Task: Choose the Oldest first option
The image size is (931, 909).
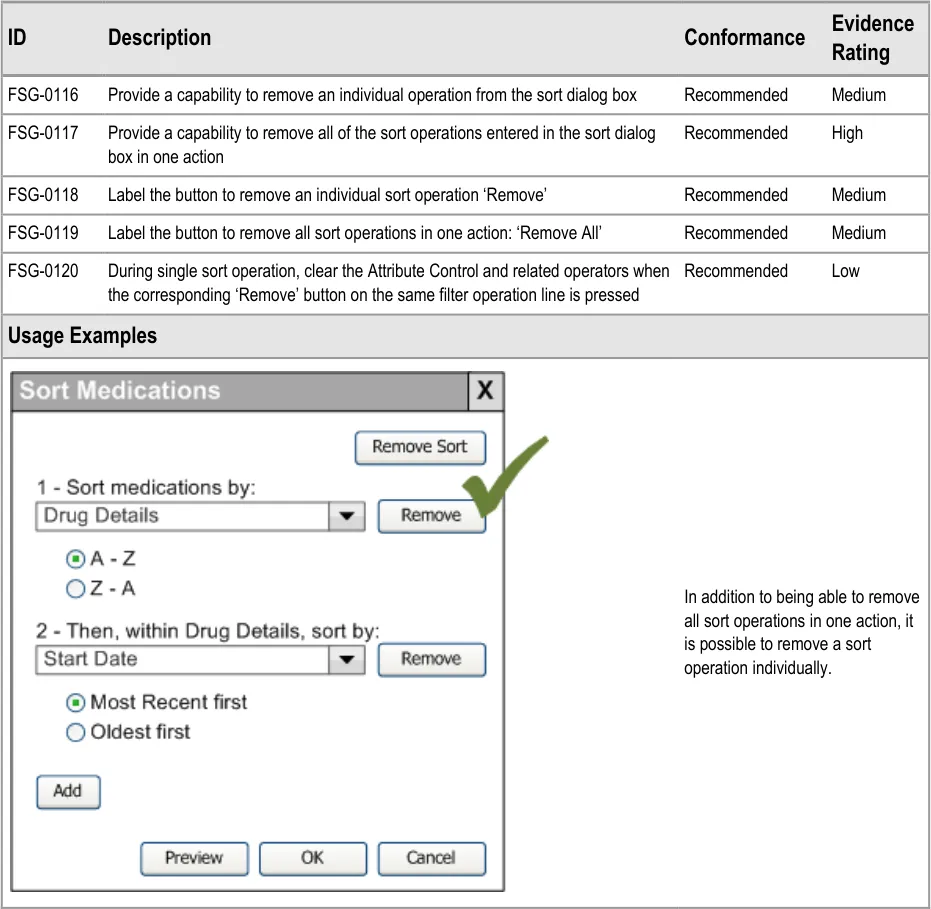Action: pyautogui.click(x=75, y=733)
